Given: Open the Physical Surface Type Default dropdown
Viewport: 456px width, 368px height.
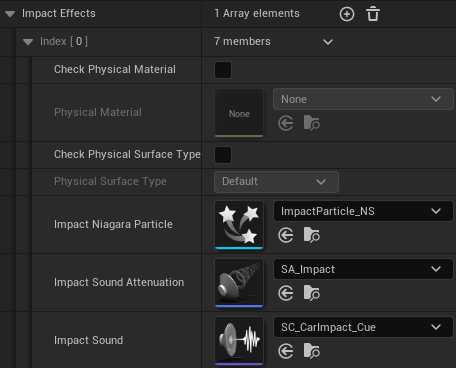Looking at the screenshot, I should 276,182.
